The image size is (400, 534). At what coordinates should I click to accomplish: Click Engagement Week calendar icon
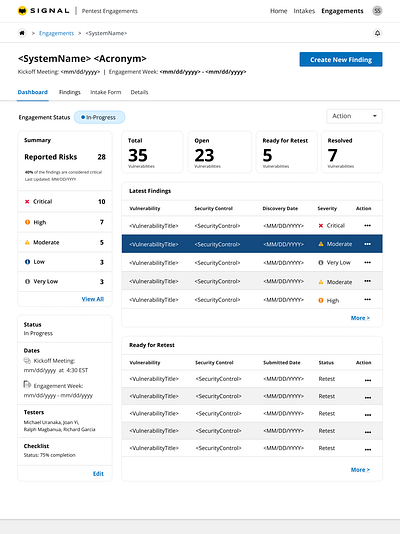click(x=27, y=384)
